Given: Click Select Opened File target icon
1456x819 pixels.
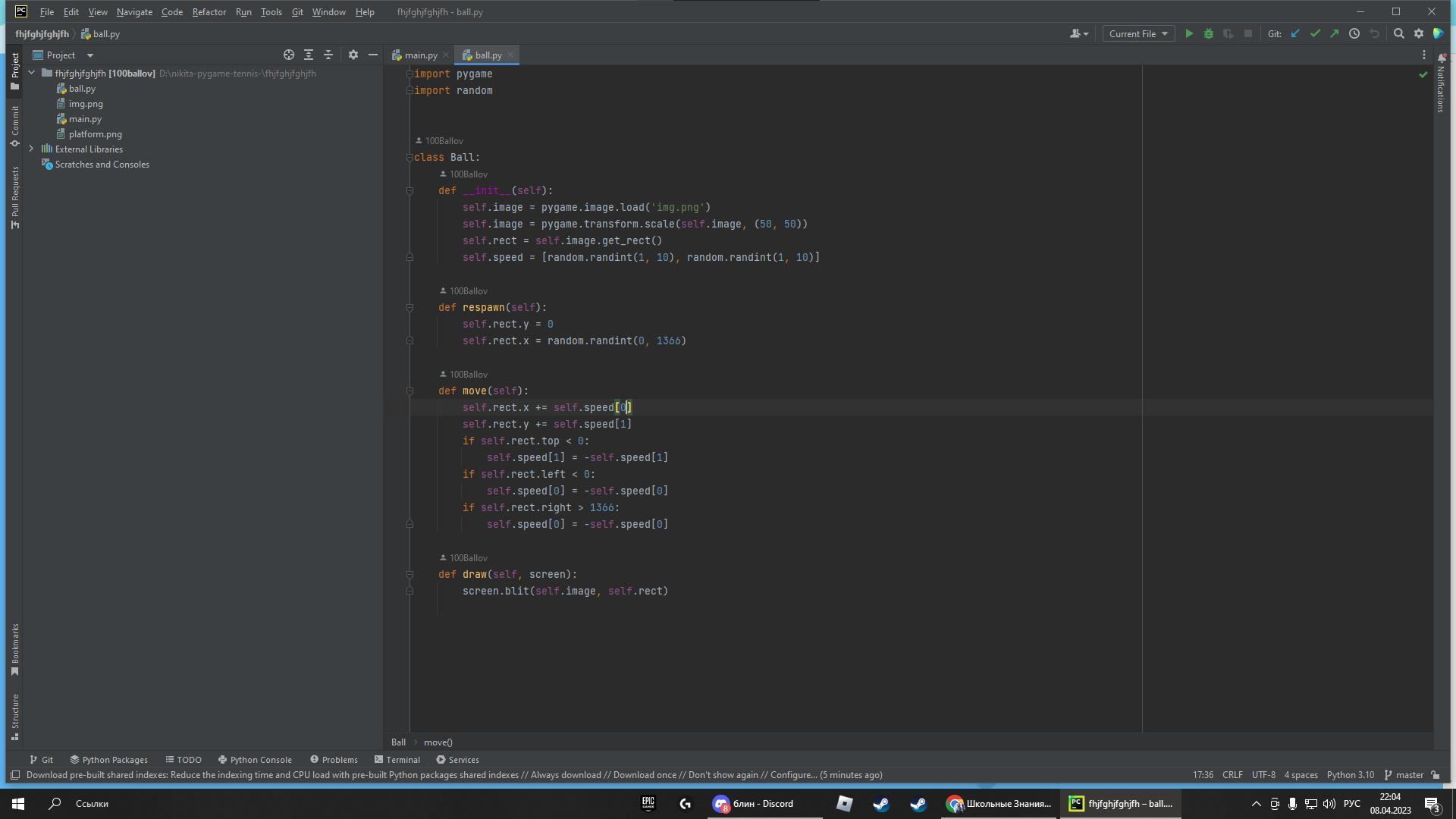Looking at the screenshot, I should click(x=289, y=55).
